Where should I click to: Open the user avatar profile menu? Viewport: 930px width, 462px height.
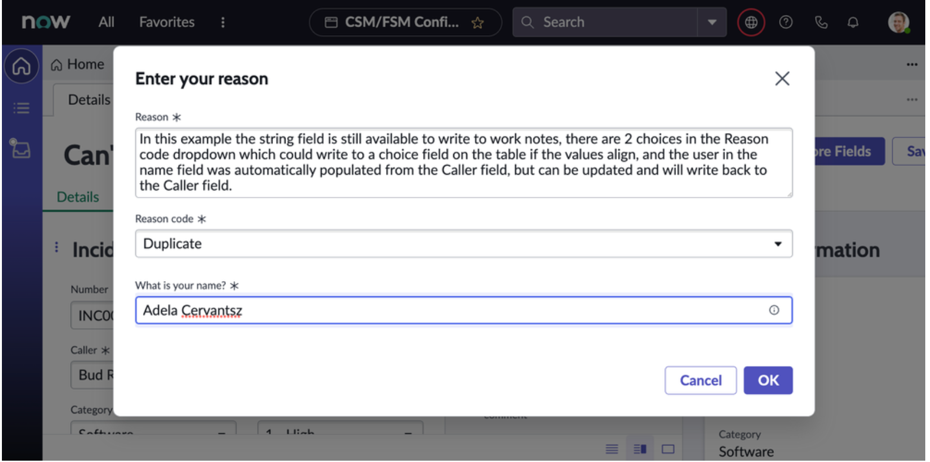tap(898, 22)
